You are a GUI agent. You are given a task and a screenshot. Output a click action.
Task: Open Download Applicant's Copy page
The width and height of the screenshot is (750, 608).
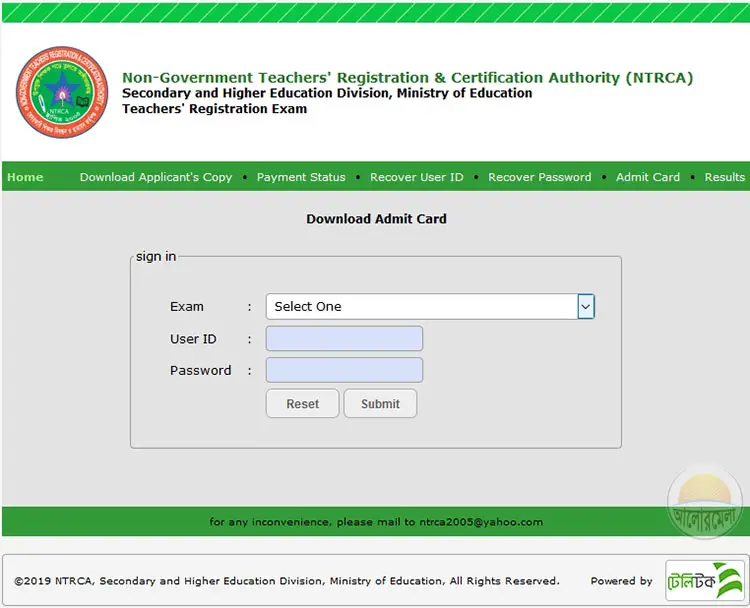(x=156, y=177)
